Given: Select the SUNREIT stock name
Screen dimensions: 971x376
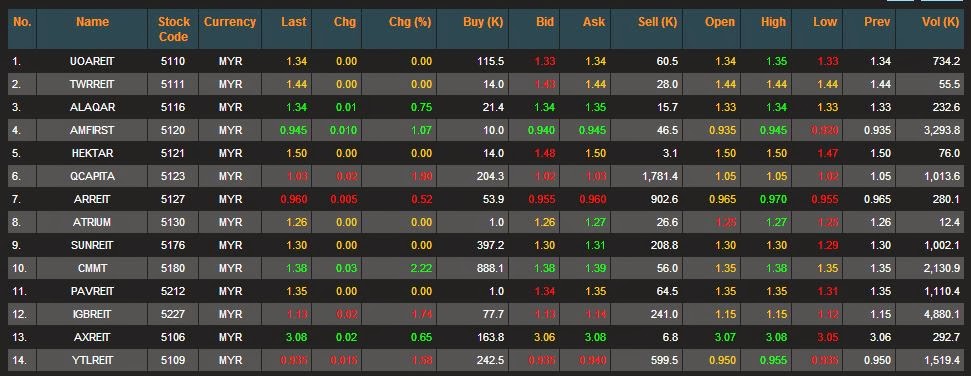Looking at the screenshot, I should tap(92, 245).
